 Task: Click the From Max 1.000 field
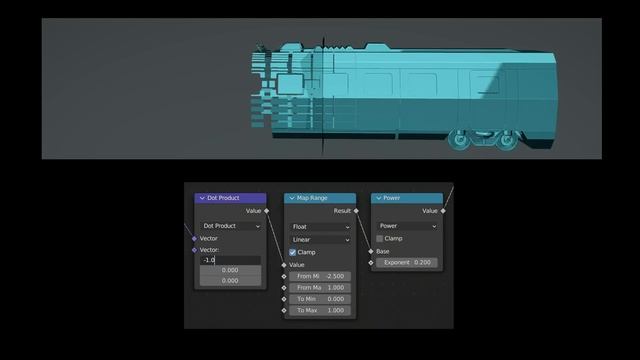[320, 288]
